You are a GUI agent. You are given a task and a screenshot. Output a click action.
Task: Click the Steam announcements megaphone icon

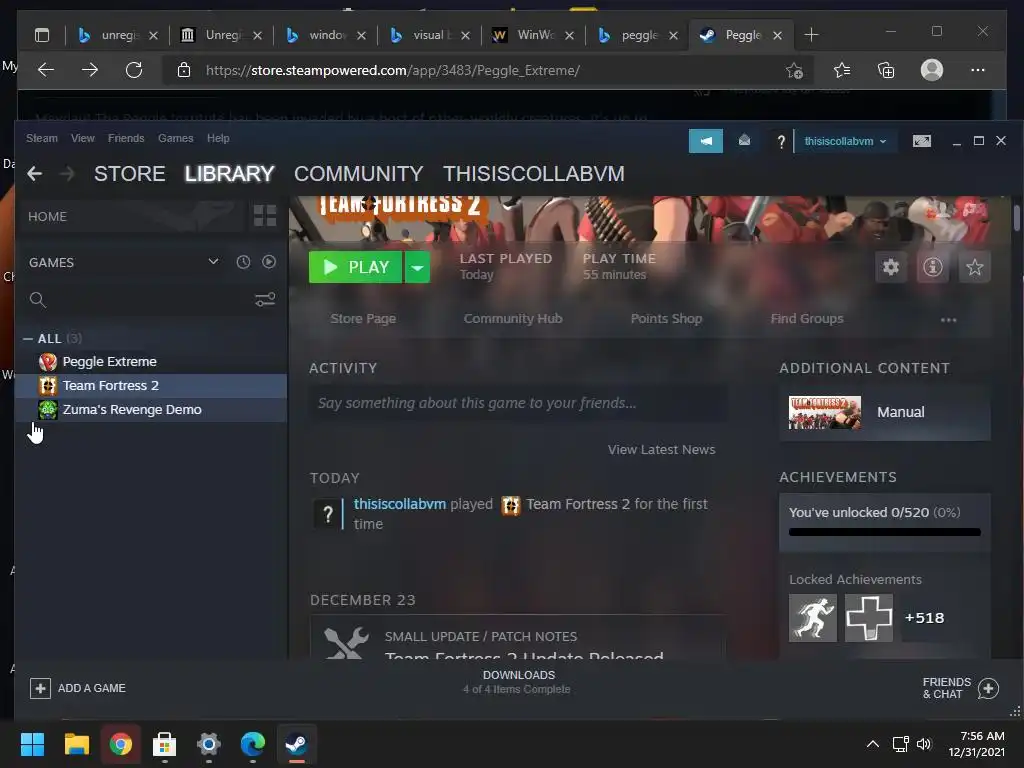coord(705,141)
